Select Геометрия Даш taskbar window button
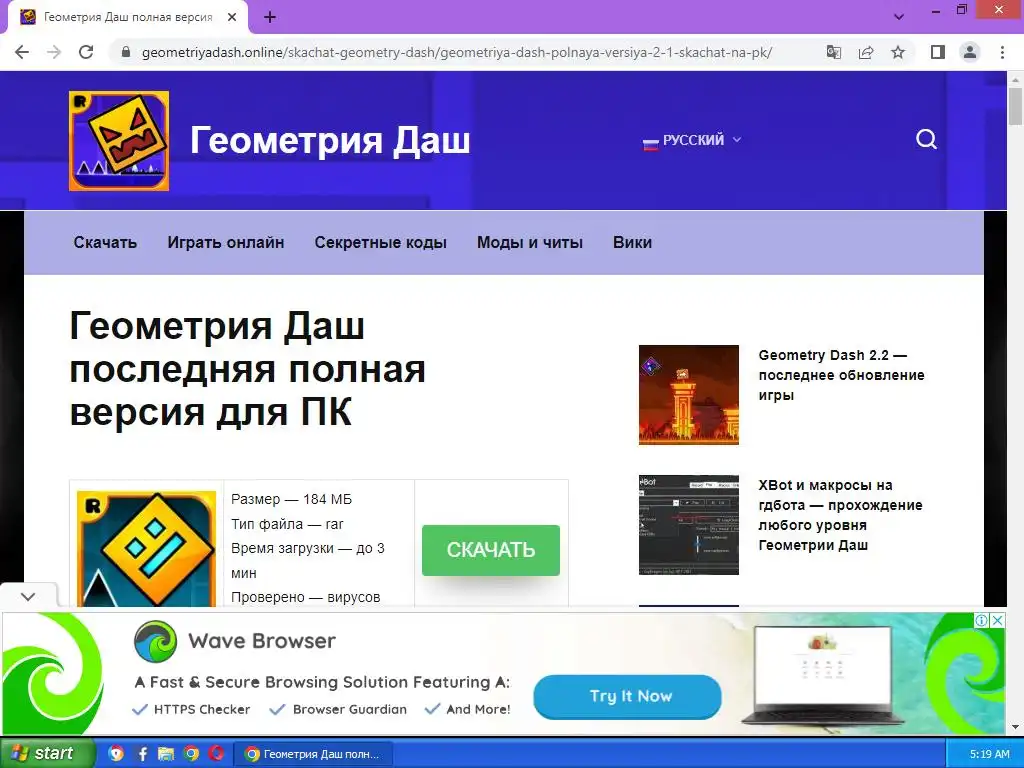Screen dimensions: 1024x768 coord(314,754)
